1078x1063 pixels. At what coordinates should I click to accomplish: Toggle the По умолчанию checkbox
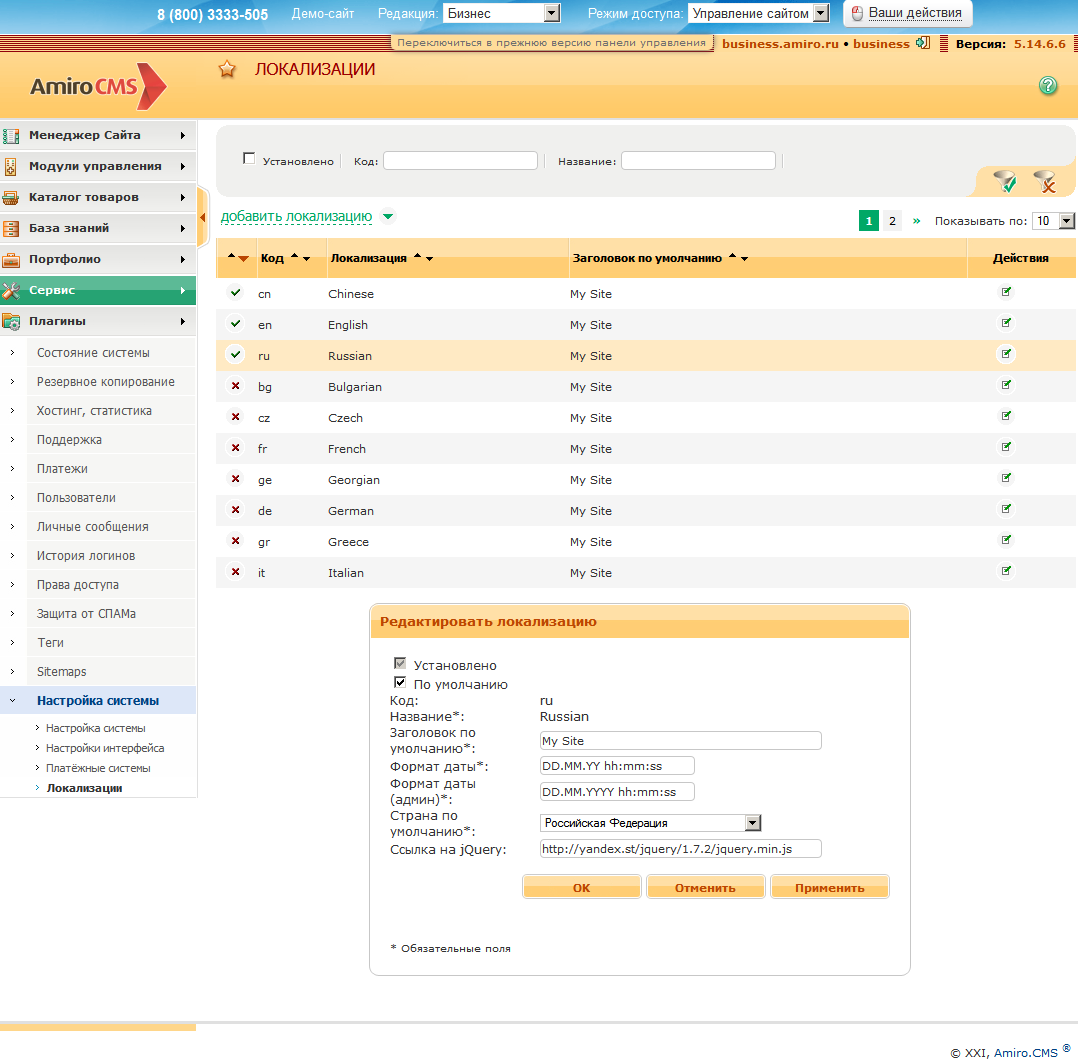(401, 683)
